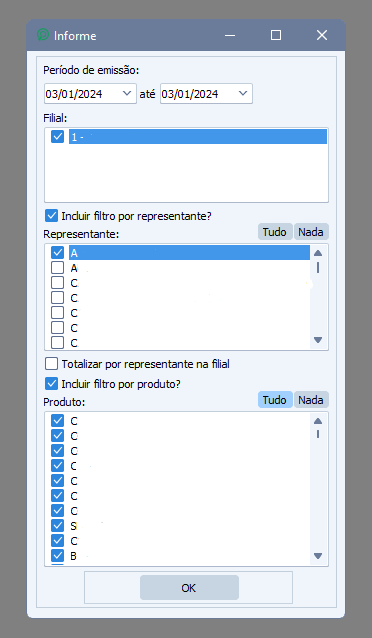Toggle 'Incluir filtro por representante?' checkbox

(x=51, y=215)
